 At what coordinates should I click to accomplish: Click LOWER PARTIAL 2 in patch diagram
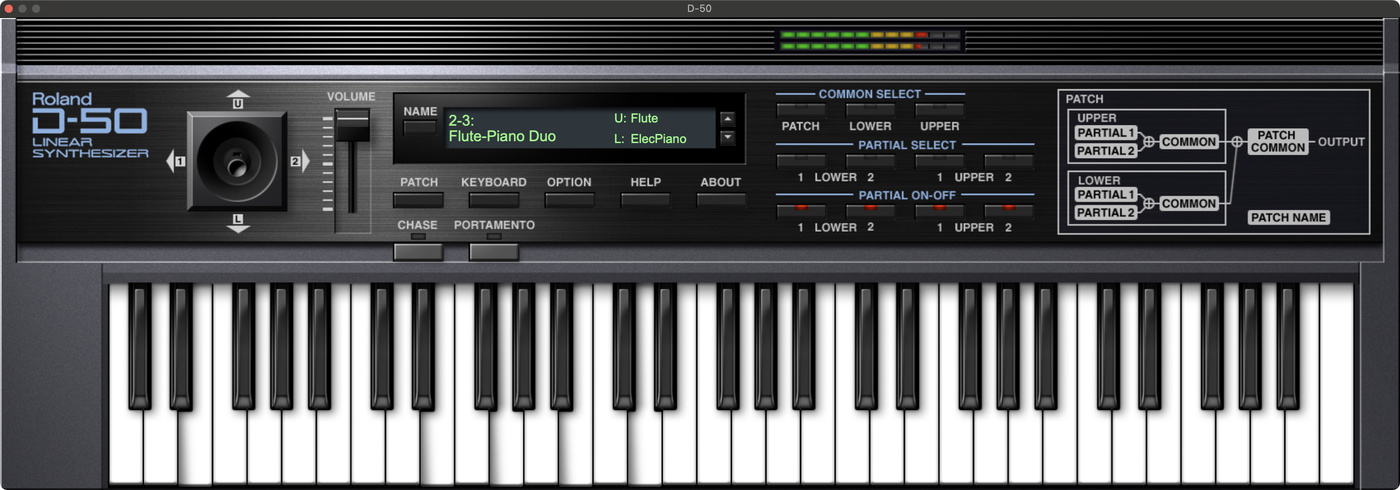[x=1106, y=212]
